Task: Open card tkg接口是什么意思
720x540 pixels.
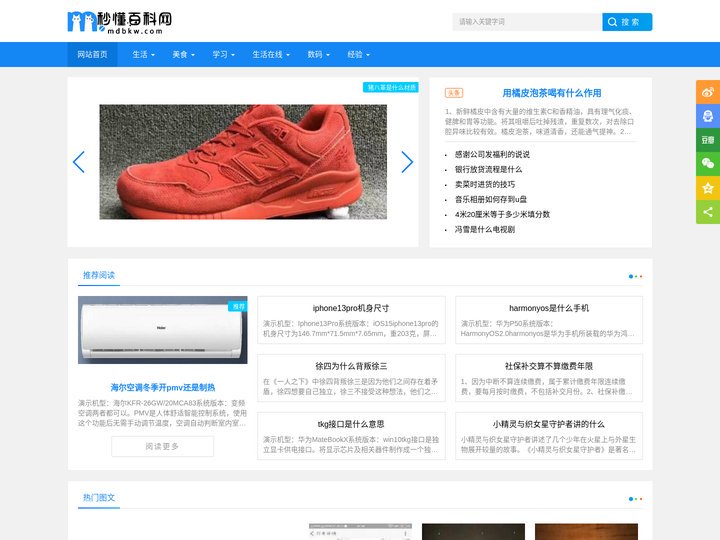Action: coord(351,436)
